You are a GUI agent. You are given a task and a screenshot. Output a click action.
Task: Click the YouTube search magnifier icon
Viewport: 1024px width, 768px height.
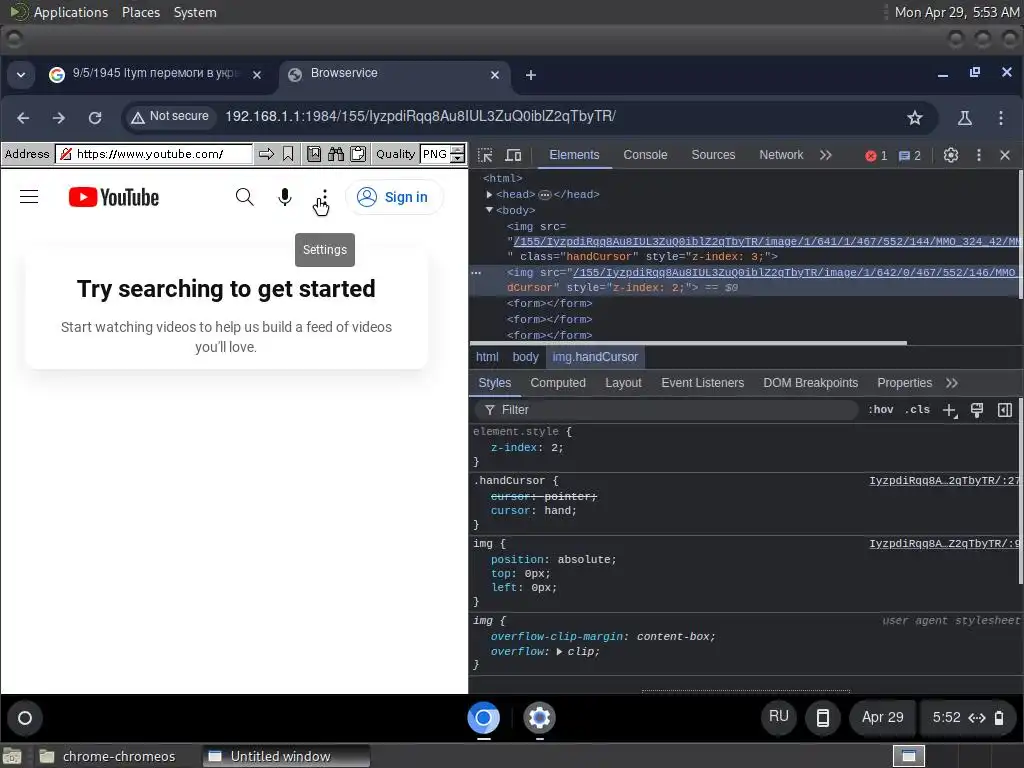click(x=244, y=197)
